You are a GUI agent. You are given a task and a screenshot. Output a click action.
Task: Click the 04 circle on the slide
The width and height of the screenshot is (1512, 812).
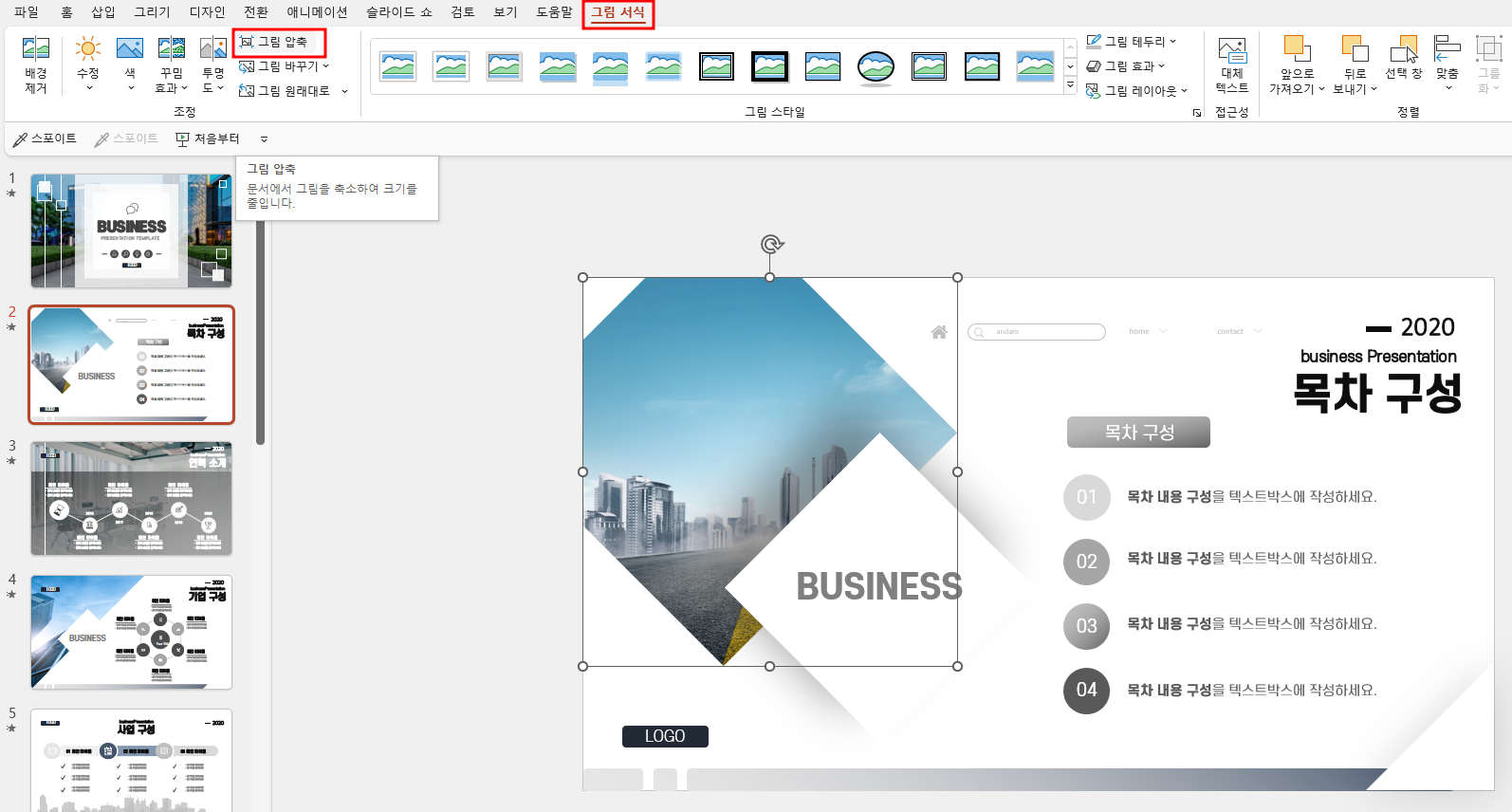pyautogui.click(x=1087, y=691)
